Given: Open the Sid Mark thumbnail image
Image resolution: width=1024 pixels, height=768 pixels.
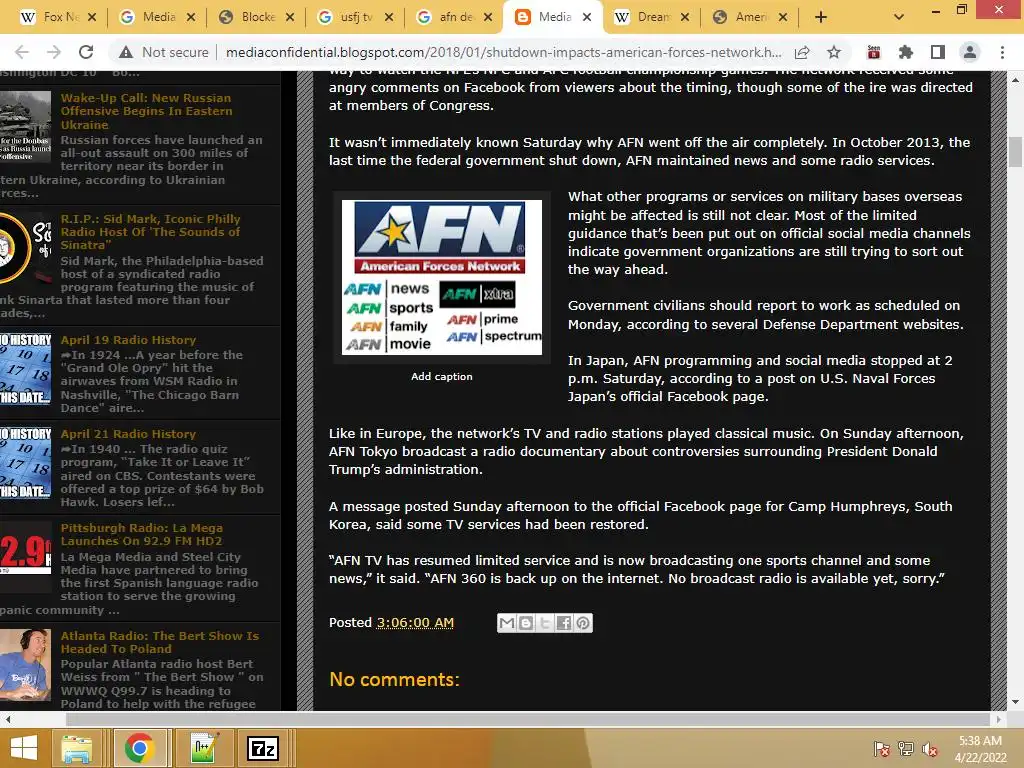Looking at the screenshot, I should pos(25,248).
